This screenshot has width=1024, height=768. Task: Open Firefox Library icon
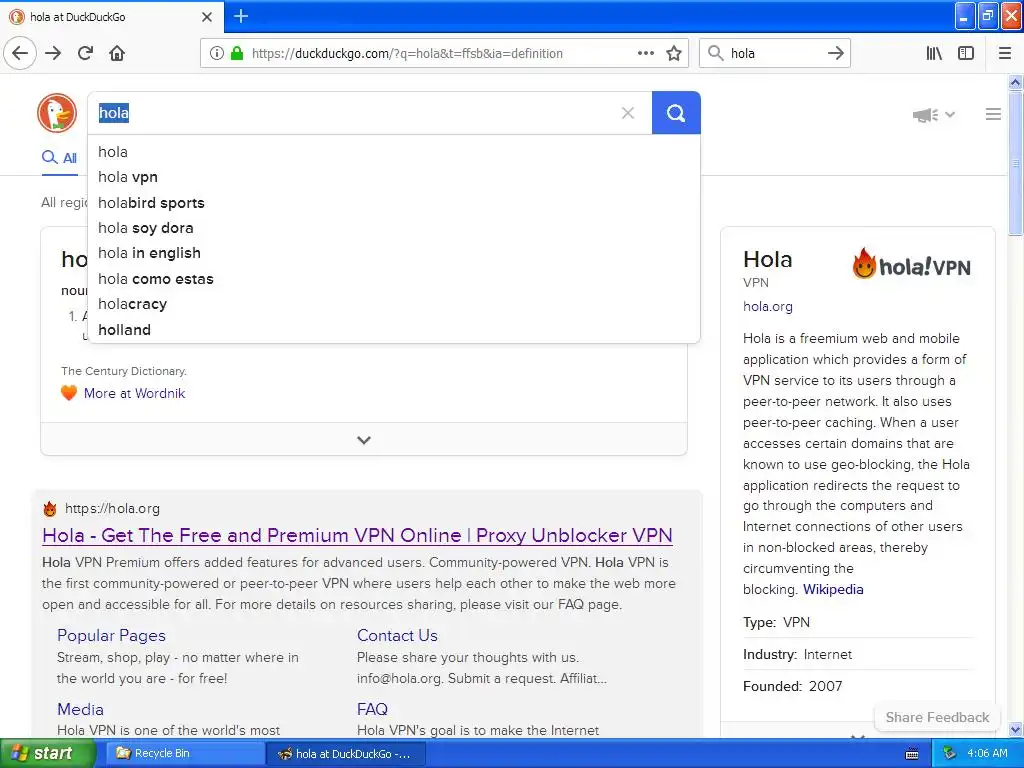(x=934, y=53)
